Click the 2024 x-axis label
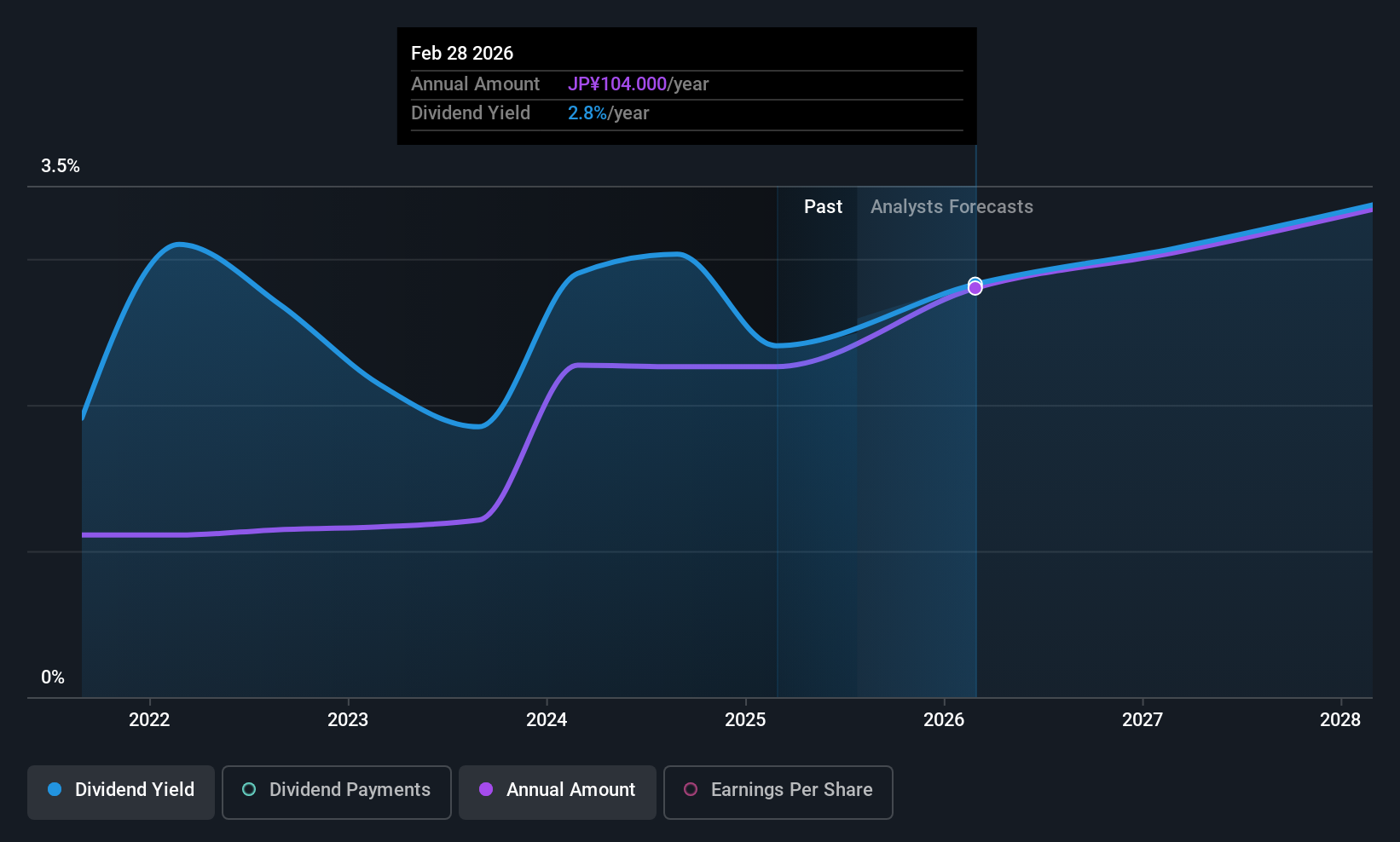Screen dimensions: 1400x842 [547, 720]
